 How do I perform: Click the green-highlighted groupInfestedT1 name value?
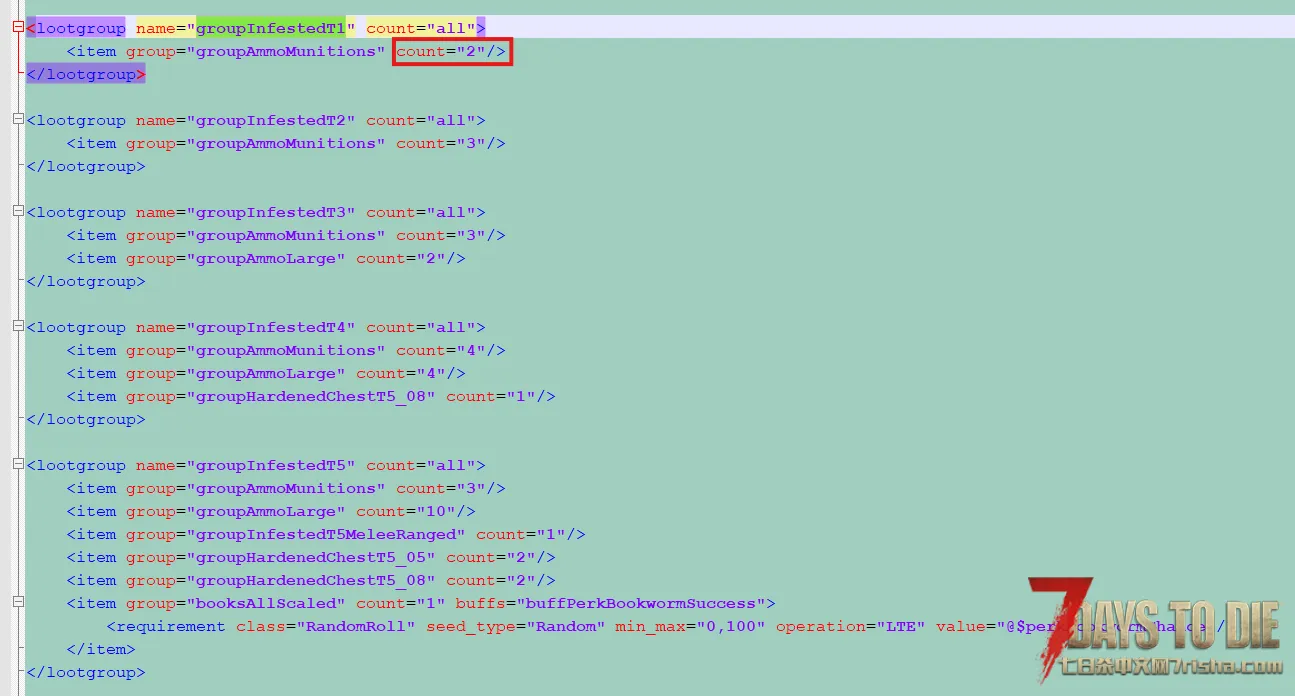pyautogui.click(x=270, y=28)
